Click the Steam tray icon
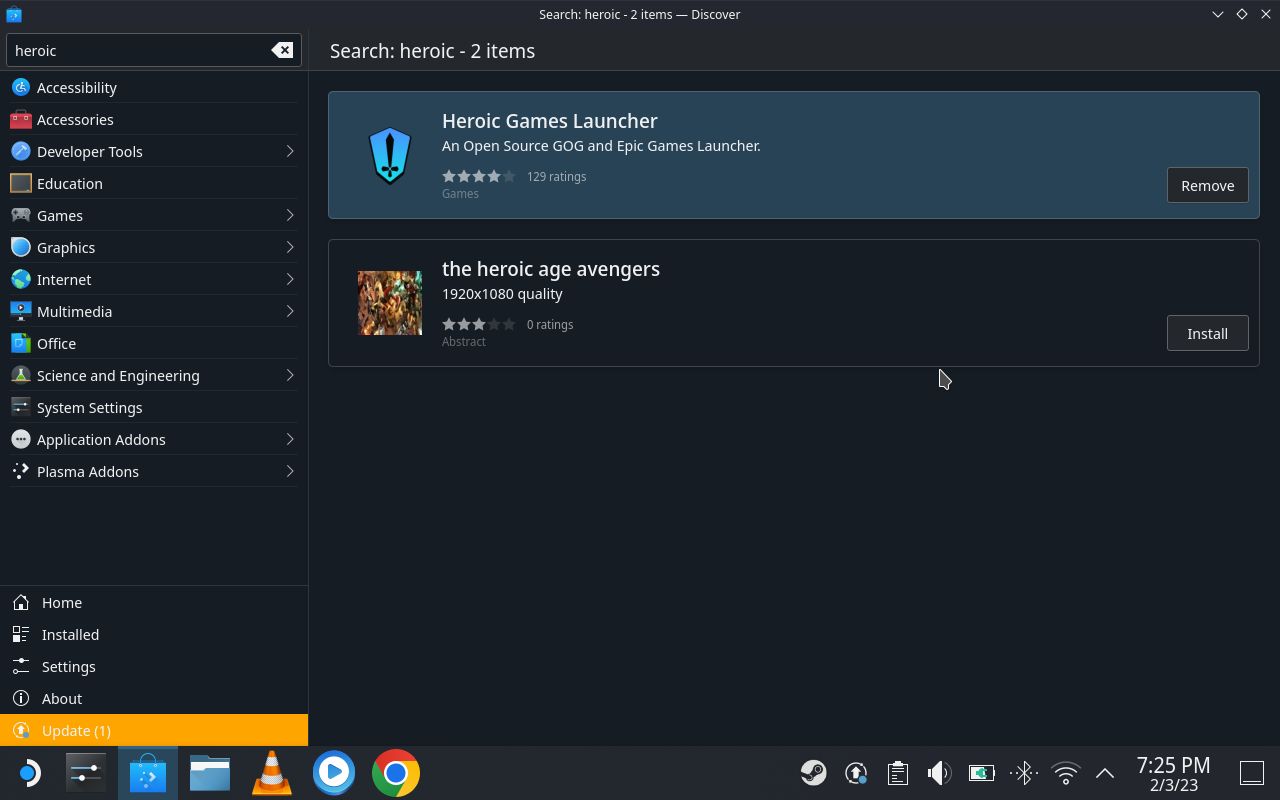 813,773
